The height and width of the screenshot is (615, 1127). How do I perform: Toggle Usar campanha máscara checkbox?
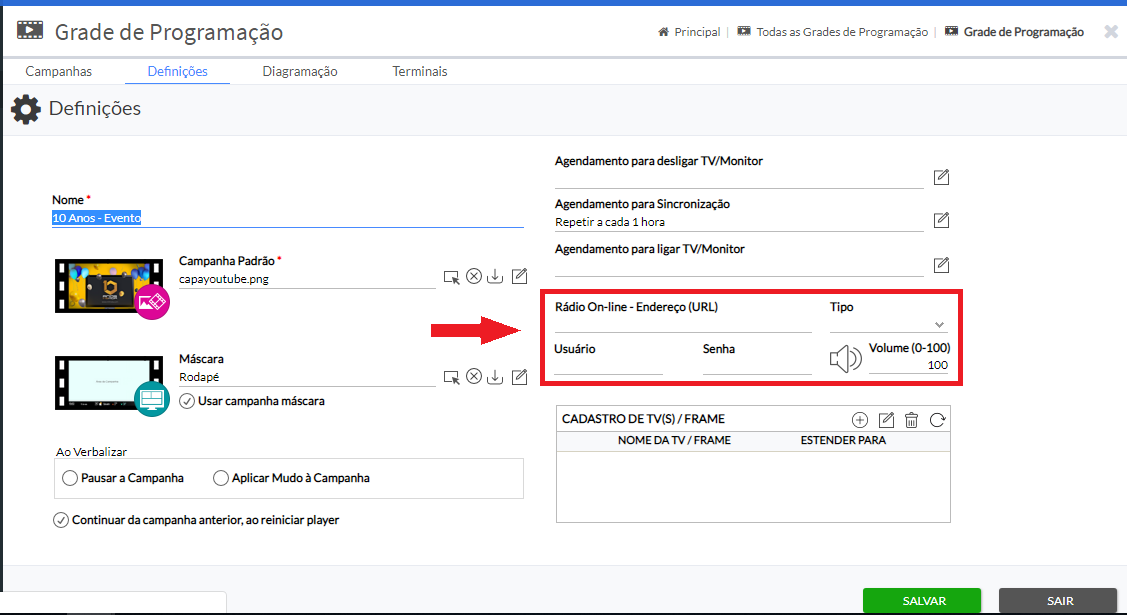(187, 401)
